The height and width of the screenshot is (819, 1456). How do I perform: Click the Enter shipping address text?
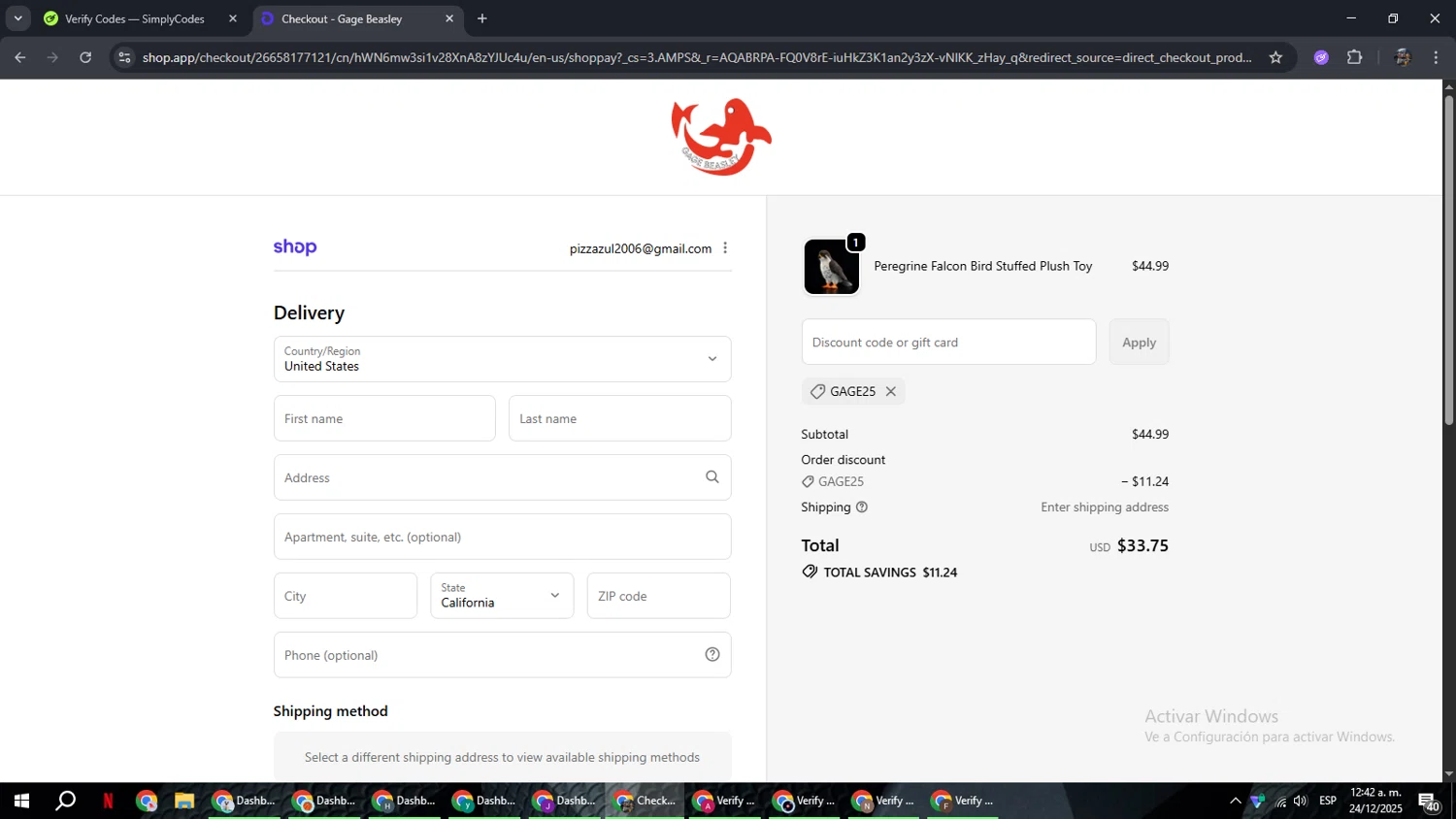[1105, 508]
